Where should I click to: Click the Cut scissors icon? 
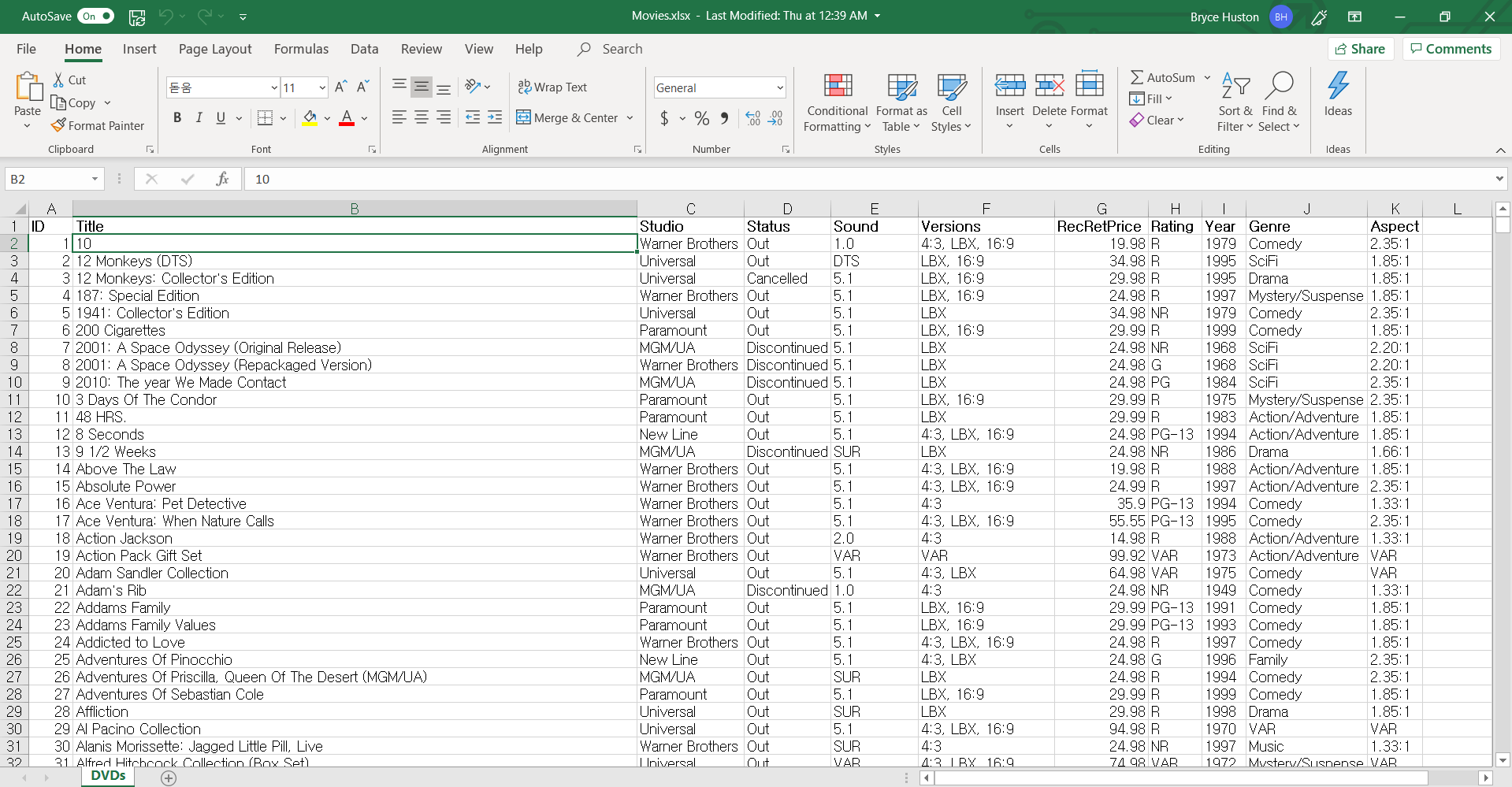pos(58,80)
